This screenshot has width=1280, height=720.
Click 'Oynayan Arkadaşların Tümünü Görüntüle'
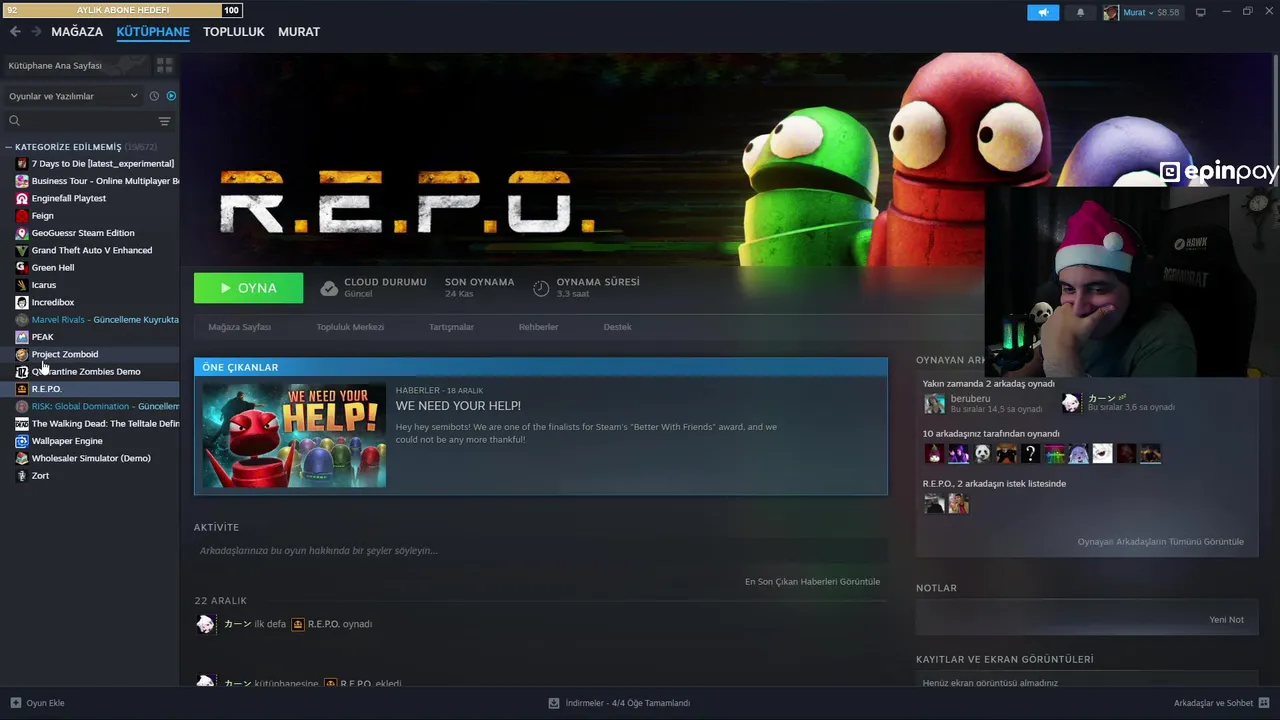pyautogui.click(x=1160, y=542)
